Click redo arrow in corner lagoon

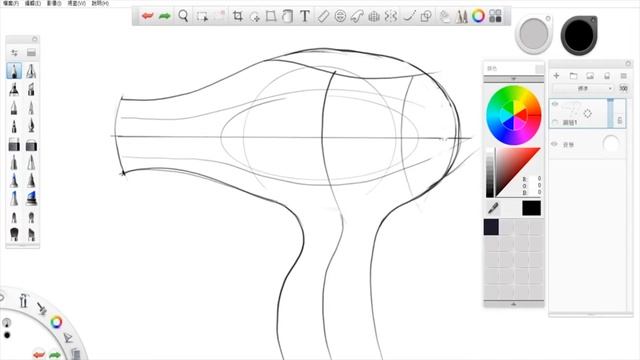(55, 355)
